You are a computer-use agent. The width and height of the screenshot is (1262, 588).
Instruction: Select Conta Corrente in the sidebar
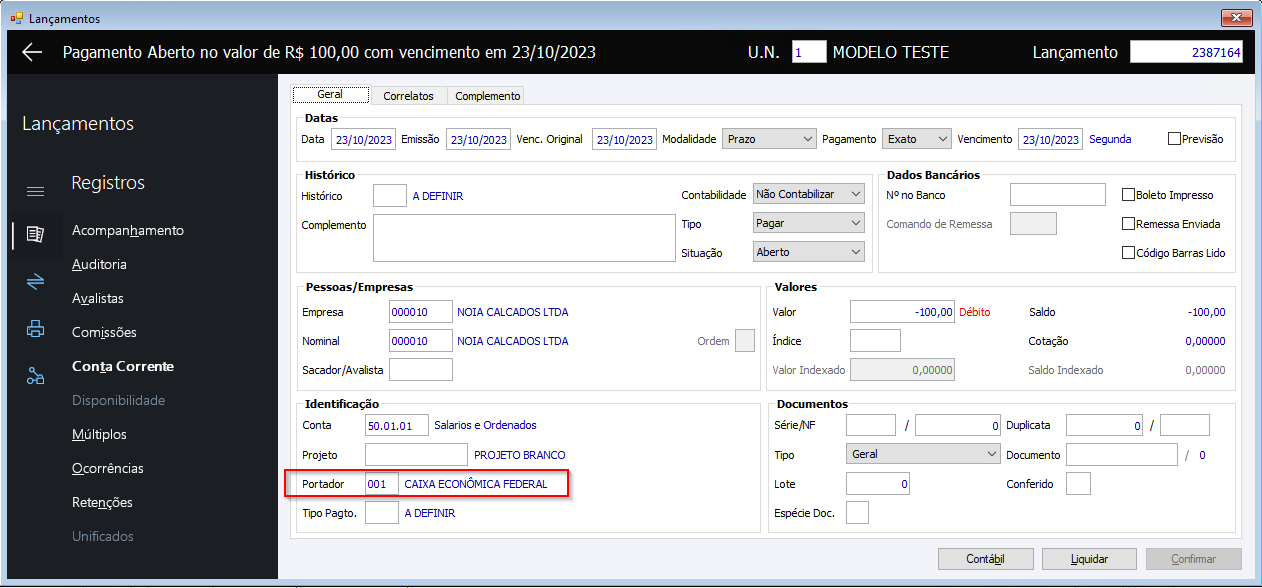[x=123, y=366]
